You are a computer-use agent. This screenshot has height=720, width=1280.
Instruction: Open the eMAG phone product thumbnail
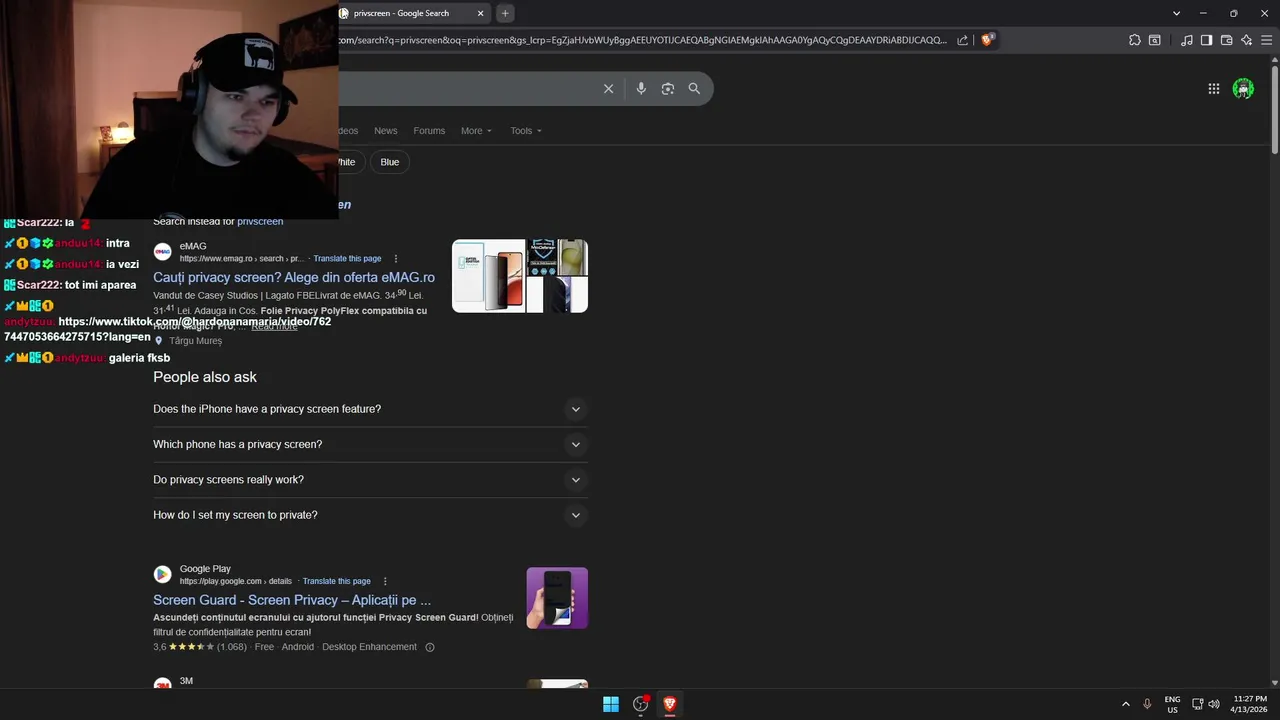[489, 276]
